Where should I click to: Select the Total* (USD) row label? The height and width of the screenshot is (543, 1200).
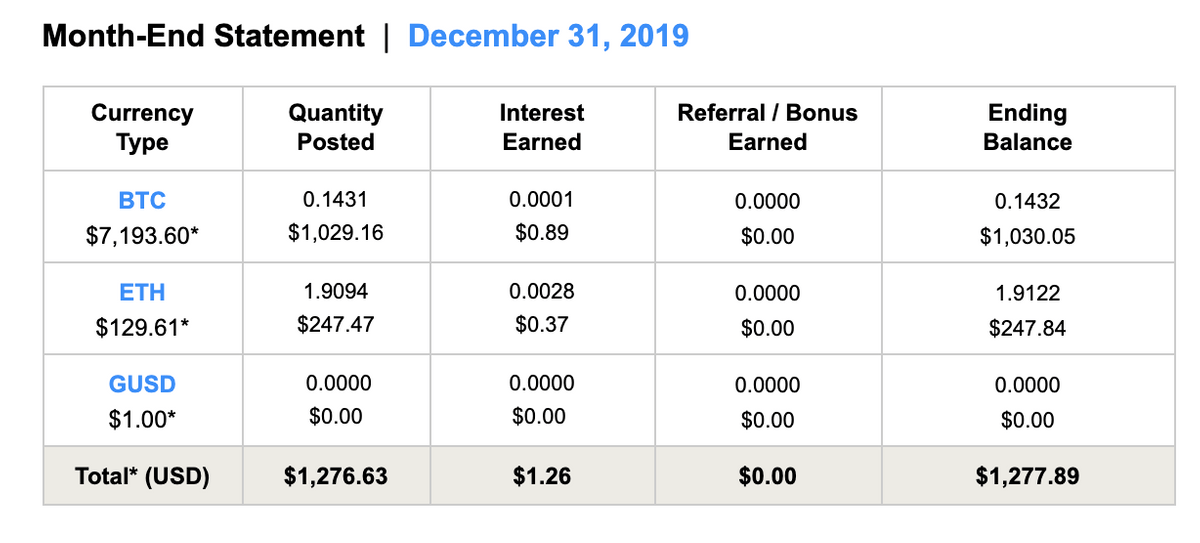(142, 476)
